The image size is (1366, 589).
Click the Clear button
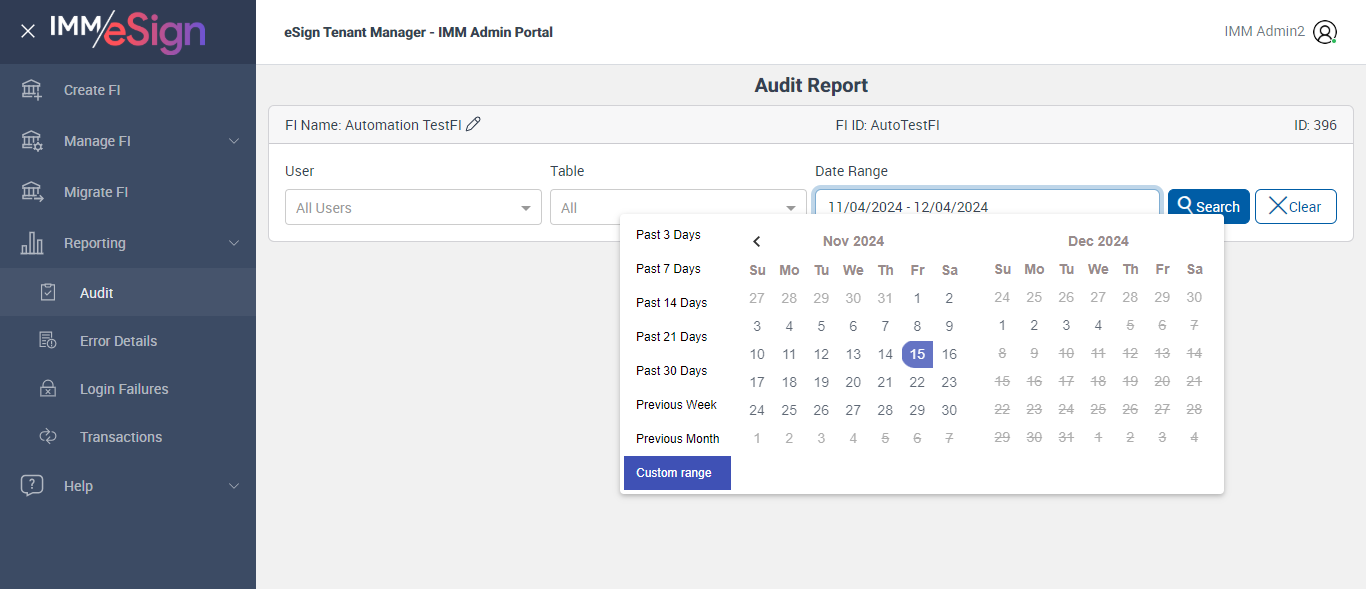[x=1295, y=207]
